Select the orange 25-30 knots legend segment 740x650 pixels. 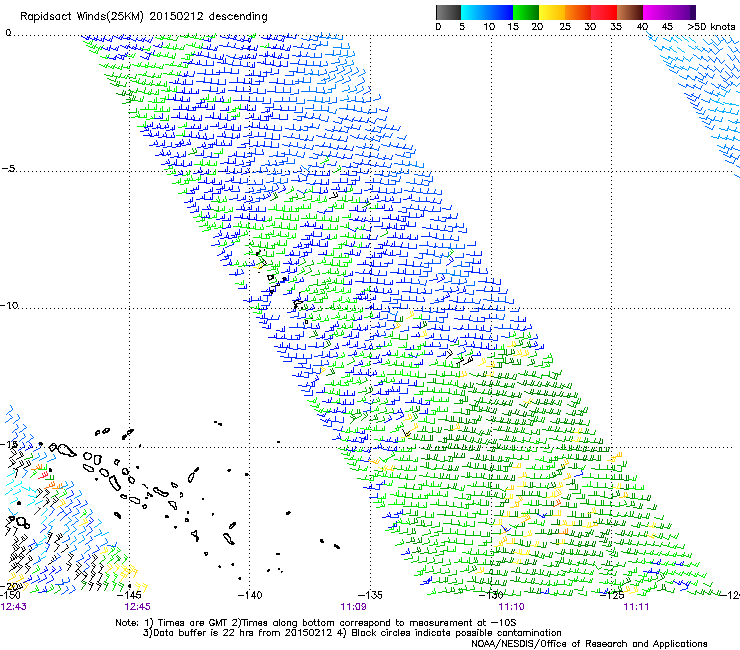578,12
